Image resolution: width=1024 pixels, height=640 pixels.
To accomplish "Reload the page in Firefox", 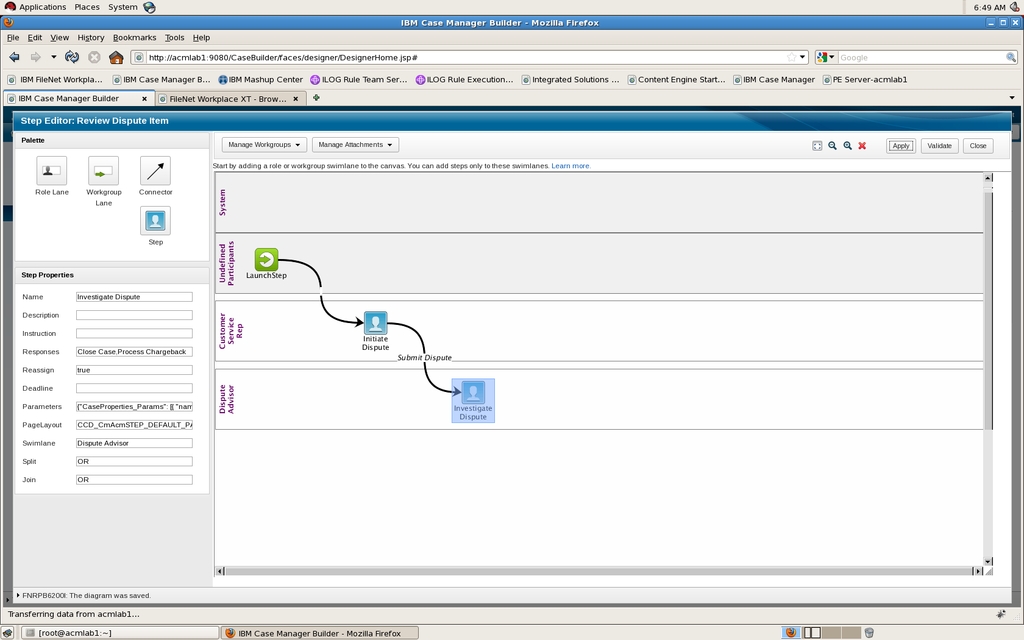I will click(72, 57).
